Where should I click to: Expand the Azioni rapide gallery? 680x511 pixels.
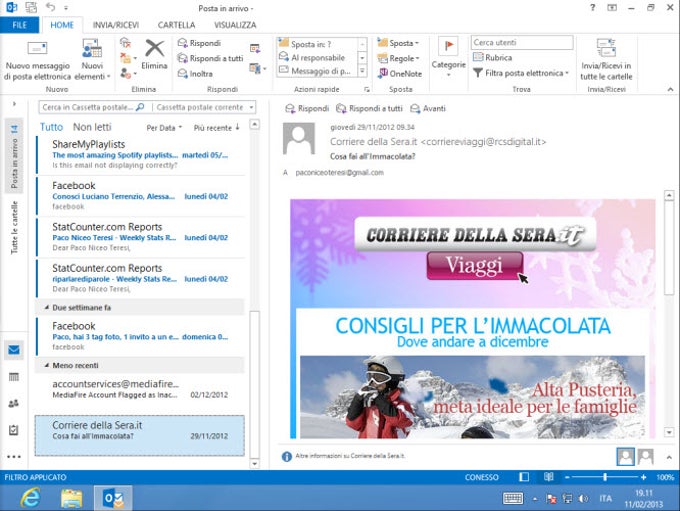coord(363,71)
